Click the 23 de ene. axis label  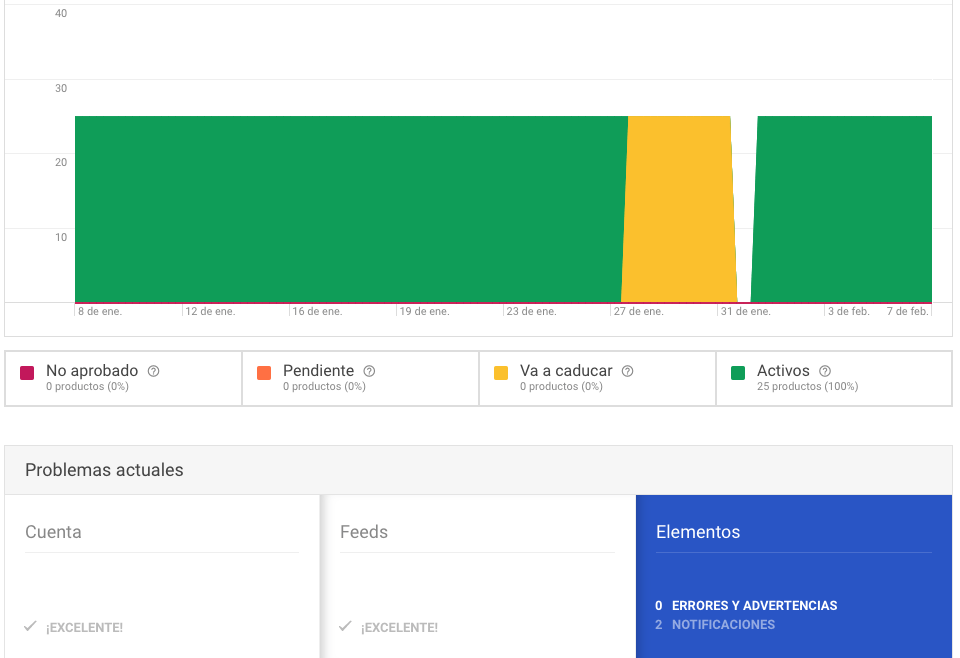[531, 312]
